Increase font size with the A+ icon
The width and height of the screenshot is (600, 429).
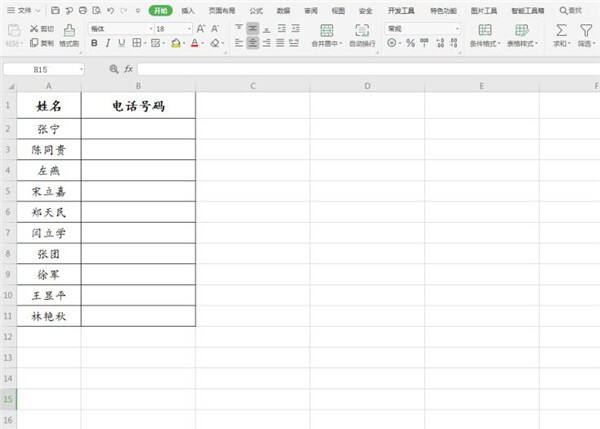point(201,29)
